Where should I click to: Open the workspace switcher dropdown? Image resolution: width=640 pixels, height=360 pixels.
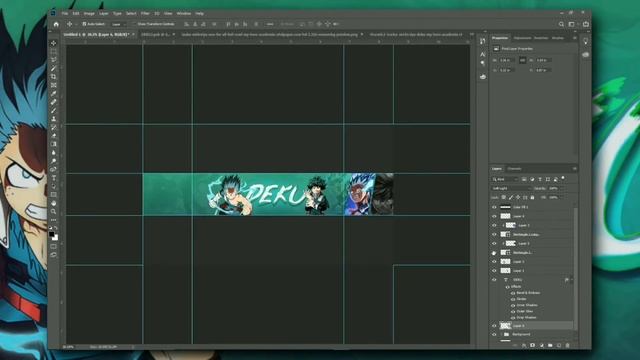pos(572,24)
